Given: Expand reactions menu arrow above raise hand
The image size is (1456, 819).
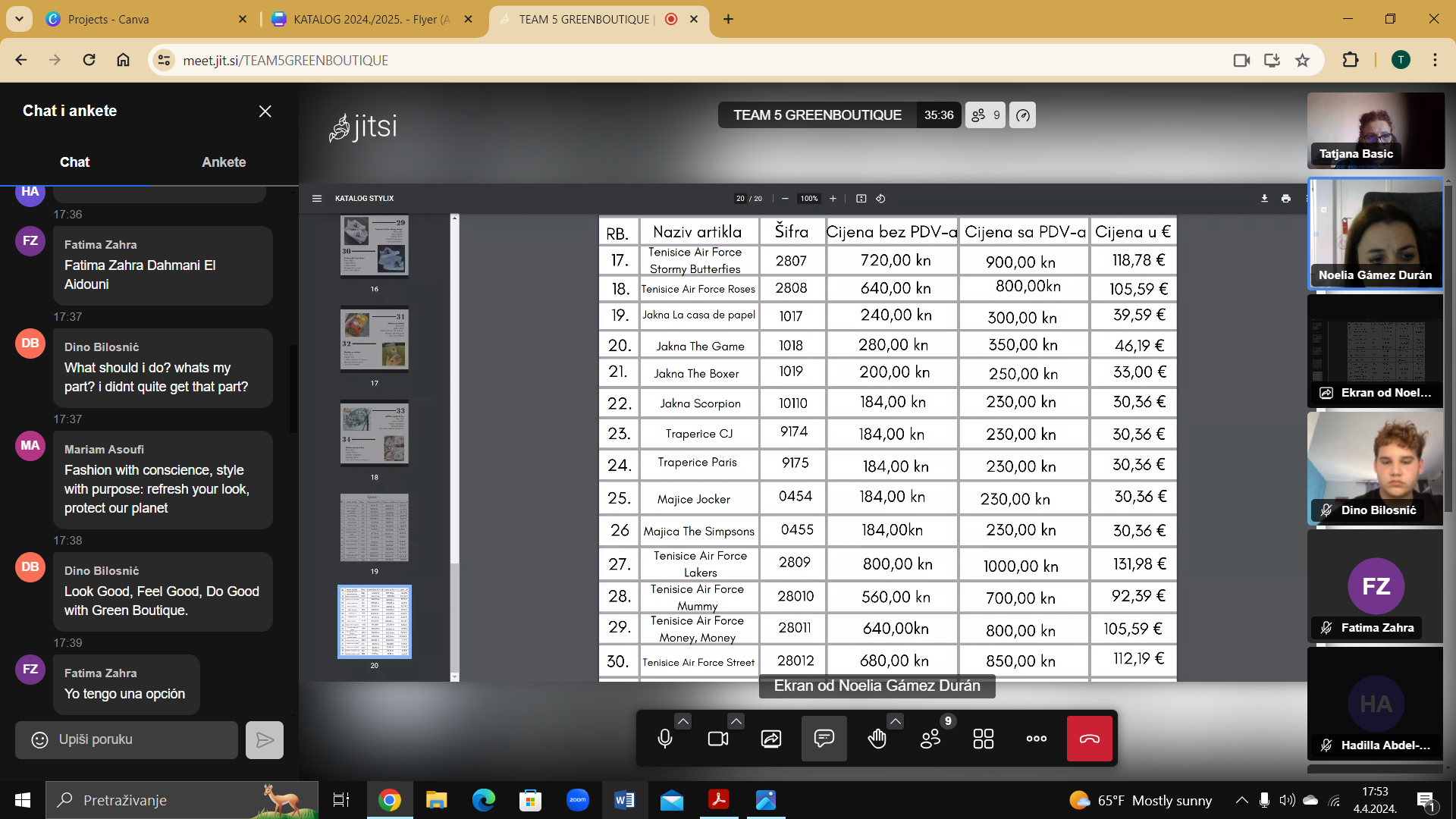Looking at the screenshot, I should coord(896,721).
